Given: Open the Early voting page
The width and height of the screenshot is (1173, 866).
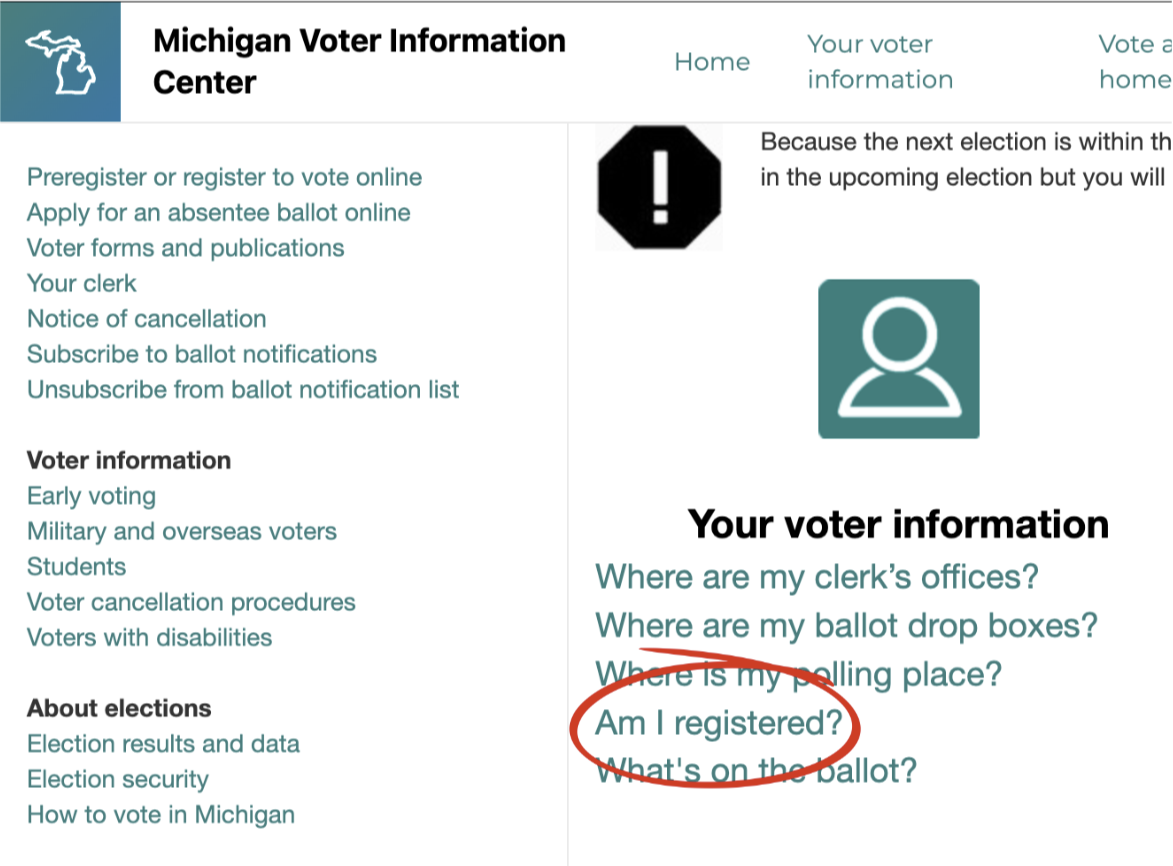Looking at the screenshot, I should coord(91,496).
